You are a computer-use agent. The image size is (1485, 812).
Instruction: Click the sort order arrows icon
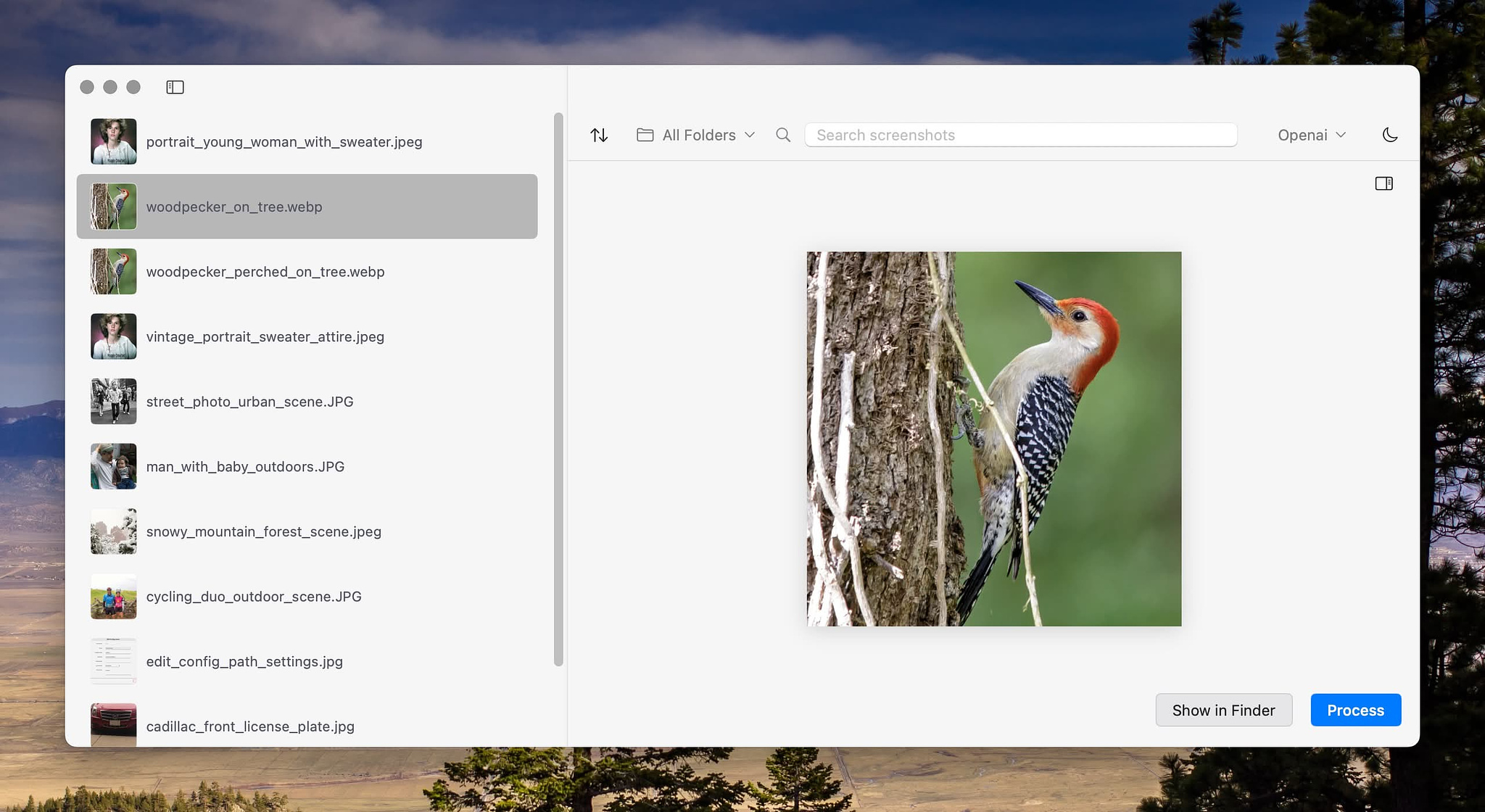[599, 135]
